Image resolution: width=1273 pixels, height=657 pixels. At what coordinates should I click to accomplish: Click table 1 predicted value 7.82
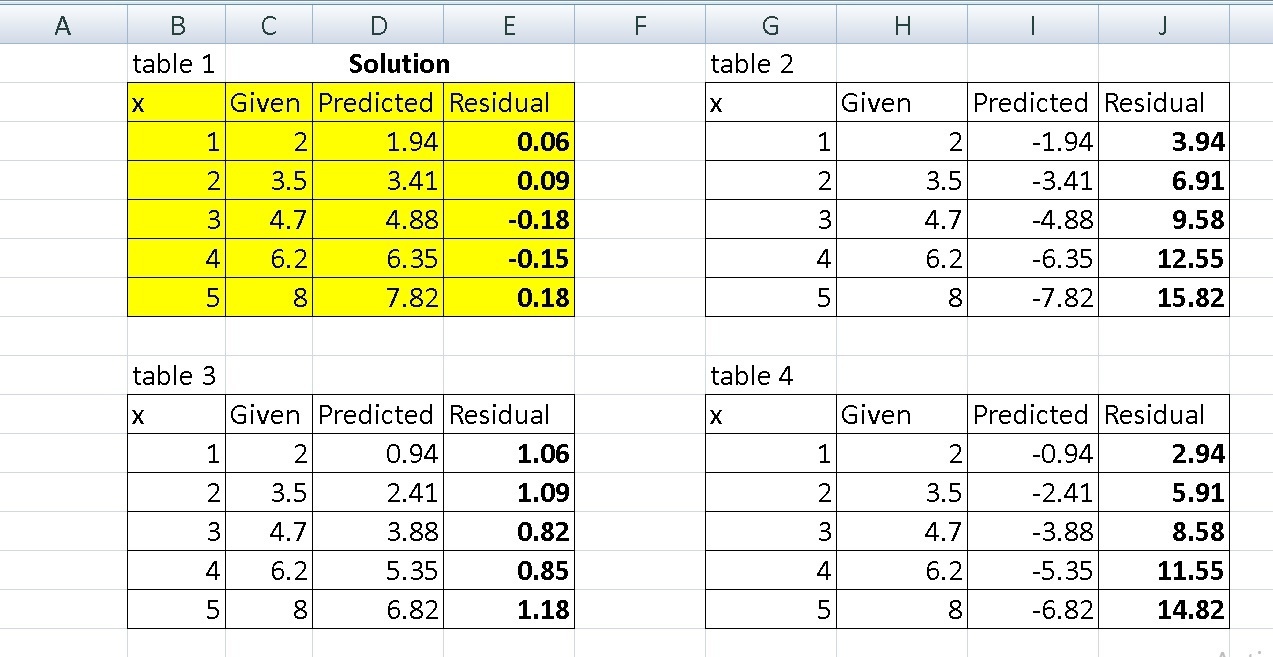(x=378, y=298)
